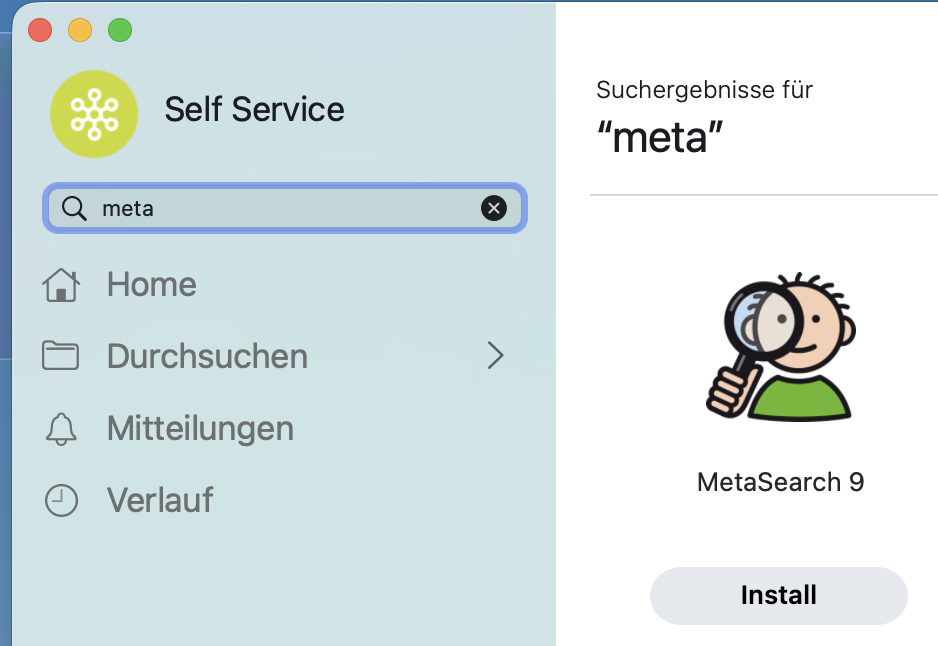Clear the search text with the X button
This screenshot has width=938, height=646.
click(x=493, y=208)
